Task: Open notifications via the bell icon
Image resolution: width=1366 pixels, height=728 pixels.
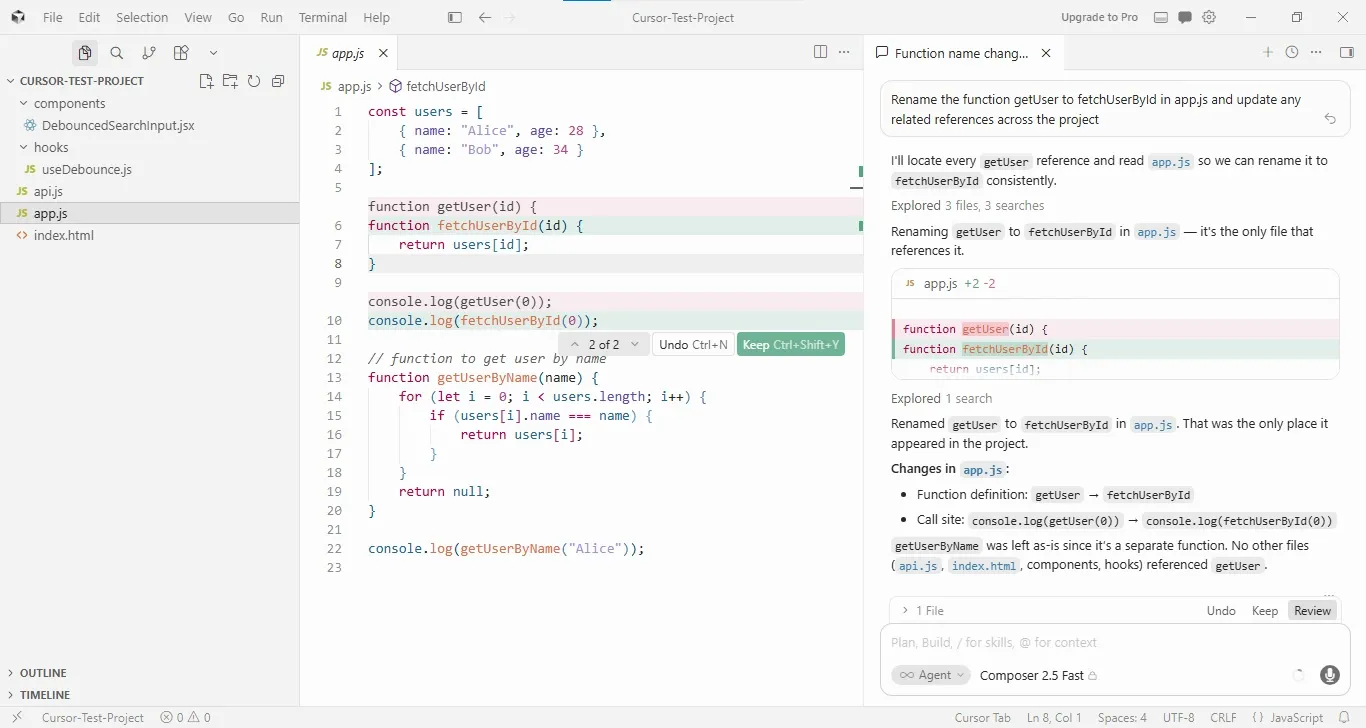Action: tap(1345, 718)
